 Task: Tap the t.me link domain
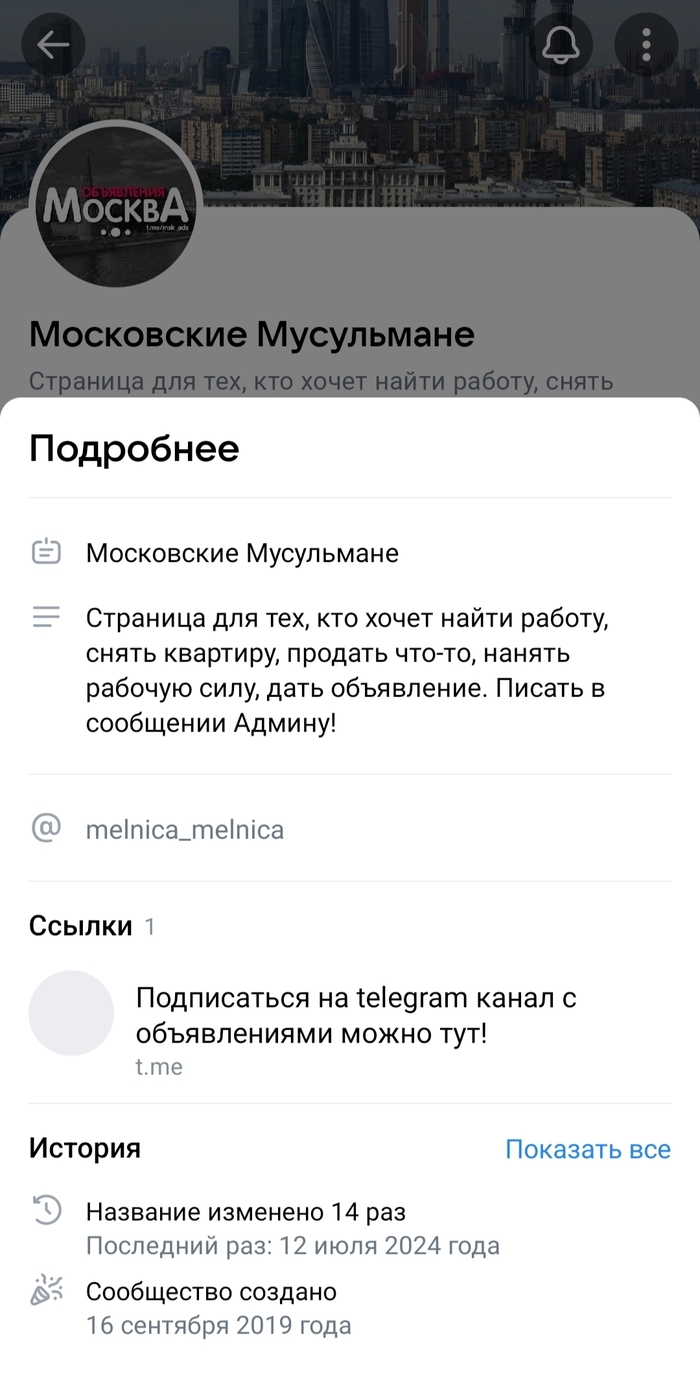pos(159,1067)
